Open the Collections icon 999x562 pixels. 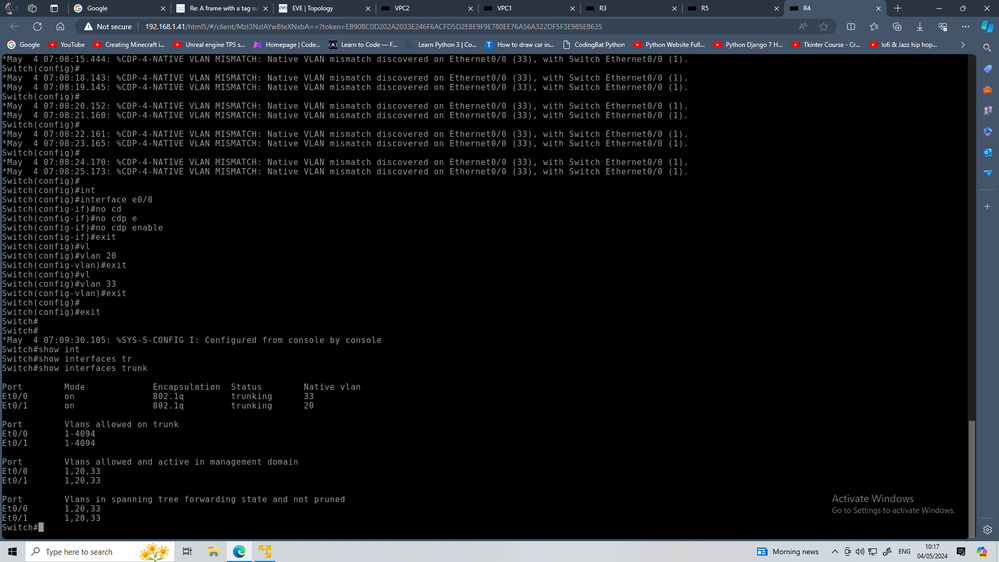coord(896,27)
